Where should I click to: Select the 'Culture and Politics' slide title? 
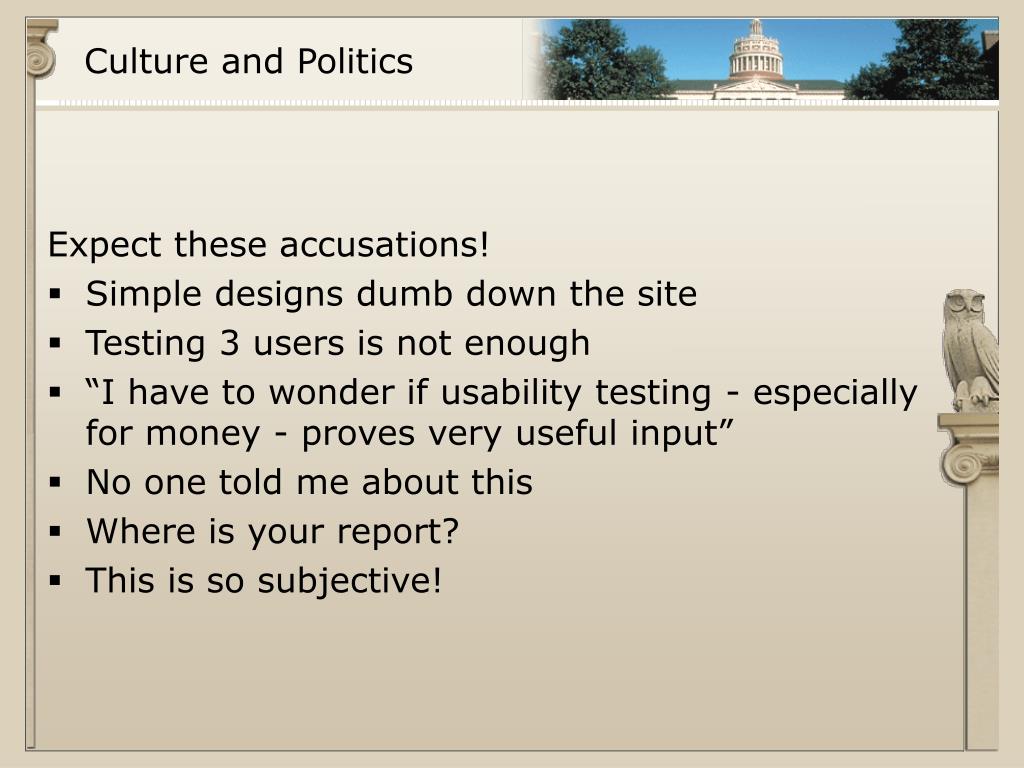tap(249, 61)
